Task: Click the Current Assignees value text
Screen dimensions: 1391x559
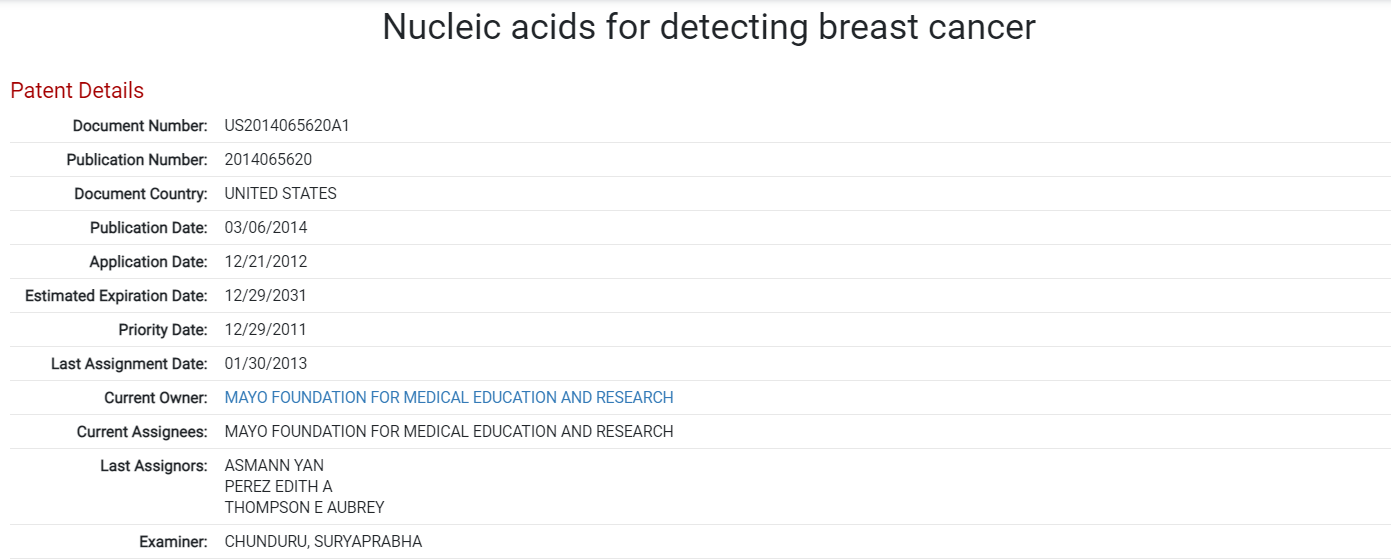Action: (449, 432)
